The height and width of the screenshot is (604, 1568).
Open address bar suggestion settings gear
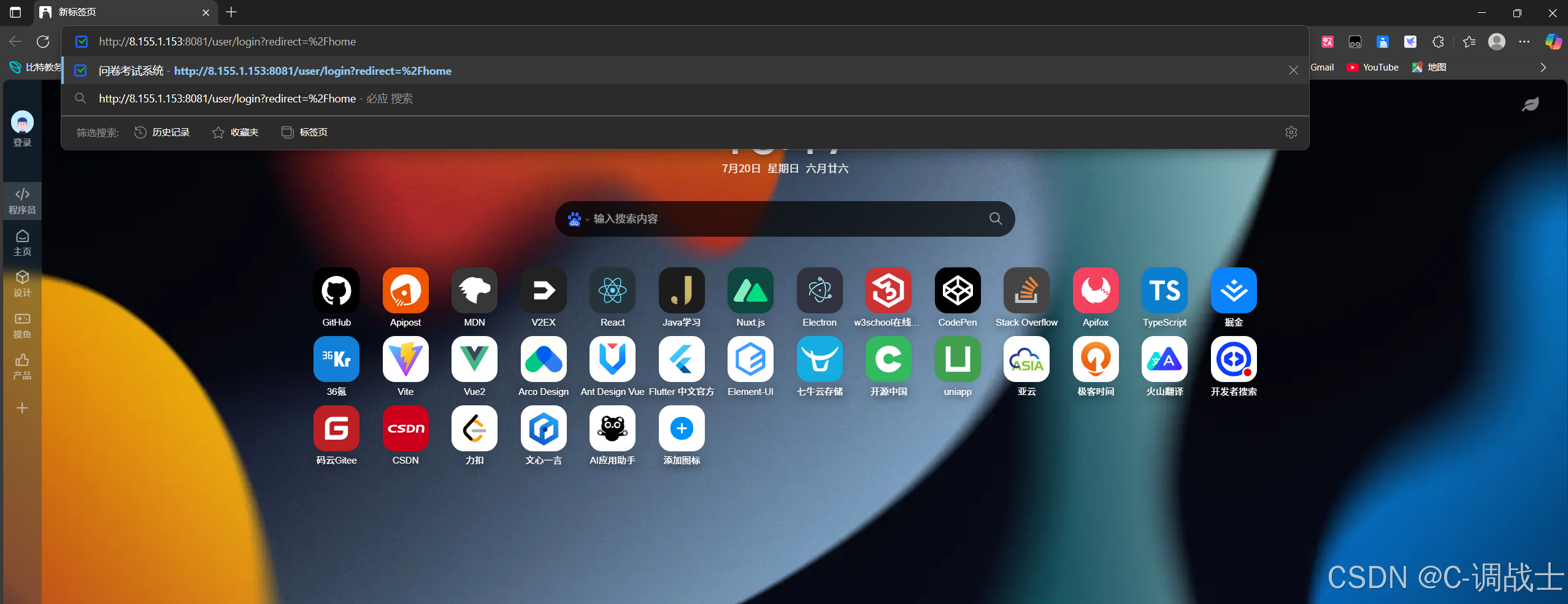tap(1291, 132)
